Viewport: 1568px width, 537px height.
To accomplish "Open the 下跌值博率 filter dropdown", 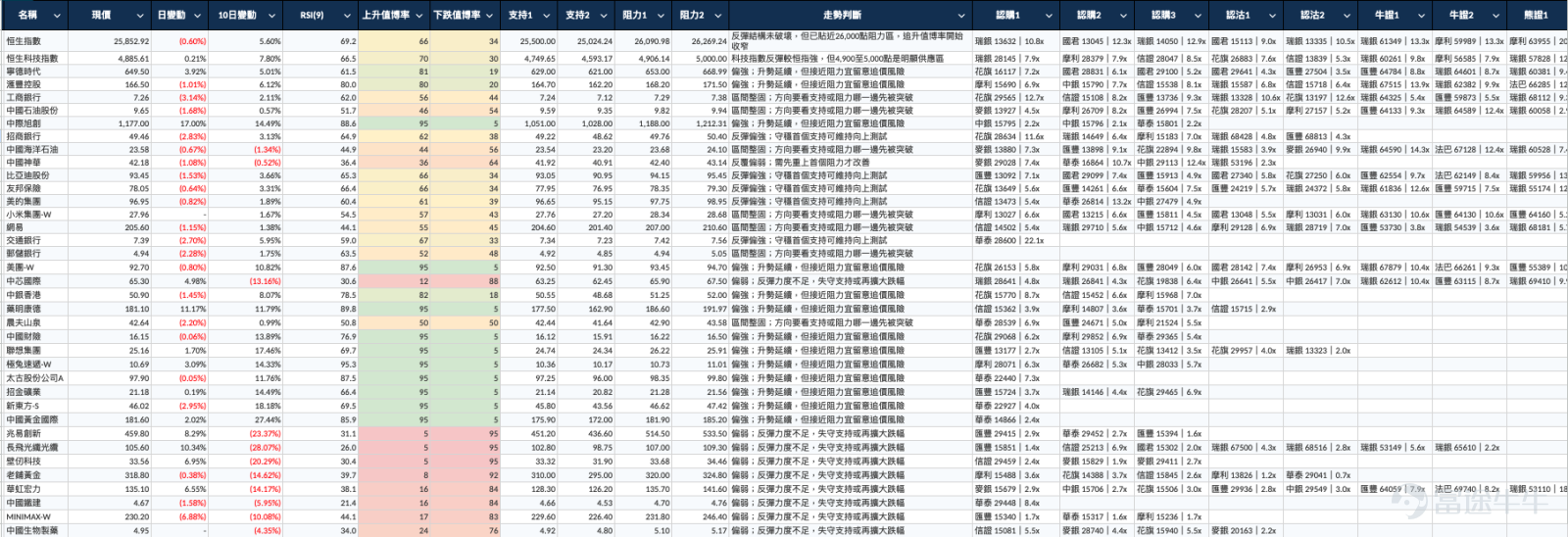I will (x=491, y=16).
